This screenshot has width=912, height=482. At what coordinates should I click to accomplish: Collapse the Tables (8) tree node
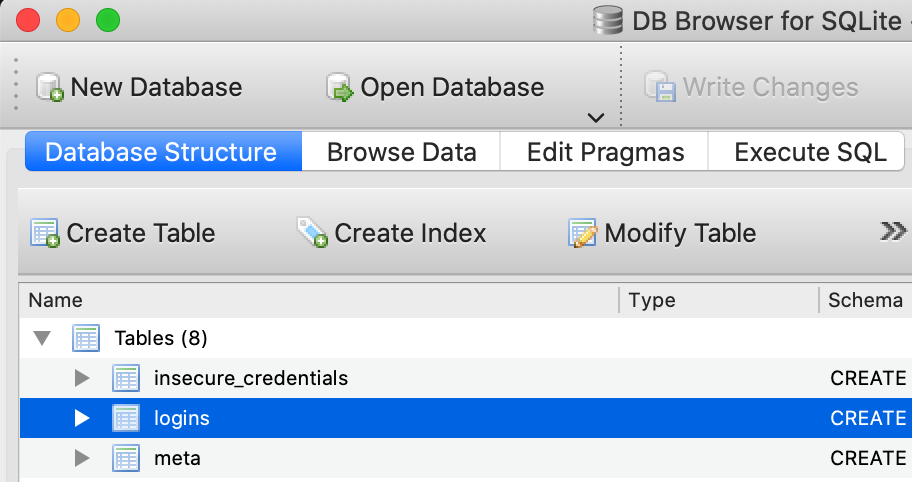pyautogui.click(x=42, y=339)
